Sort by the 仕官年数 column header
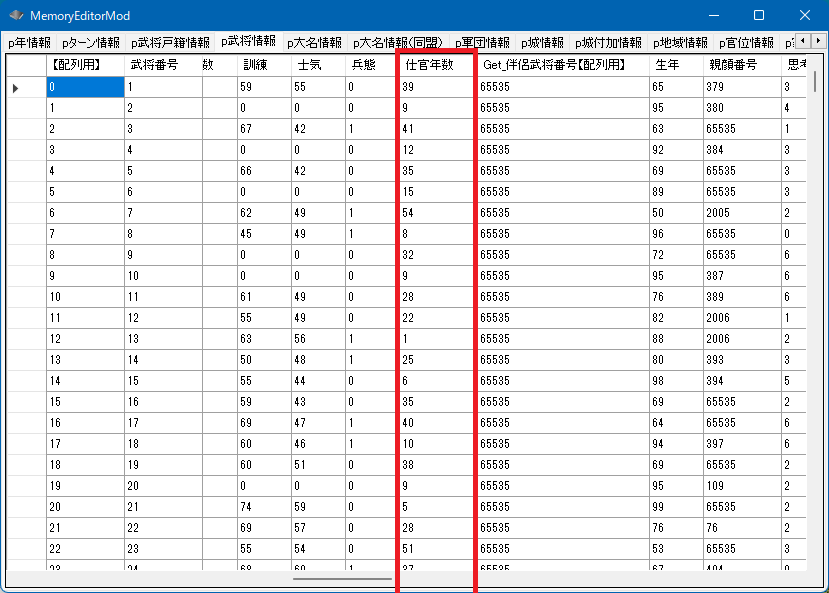The width and height of the screenshot is (829, 593). tap(437, 65)
